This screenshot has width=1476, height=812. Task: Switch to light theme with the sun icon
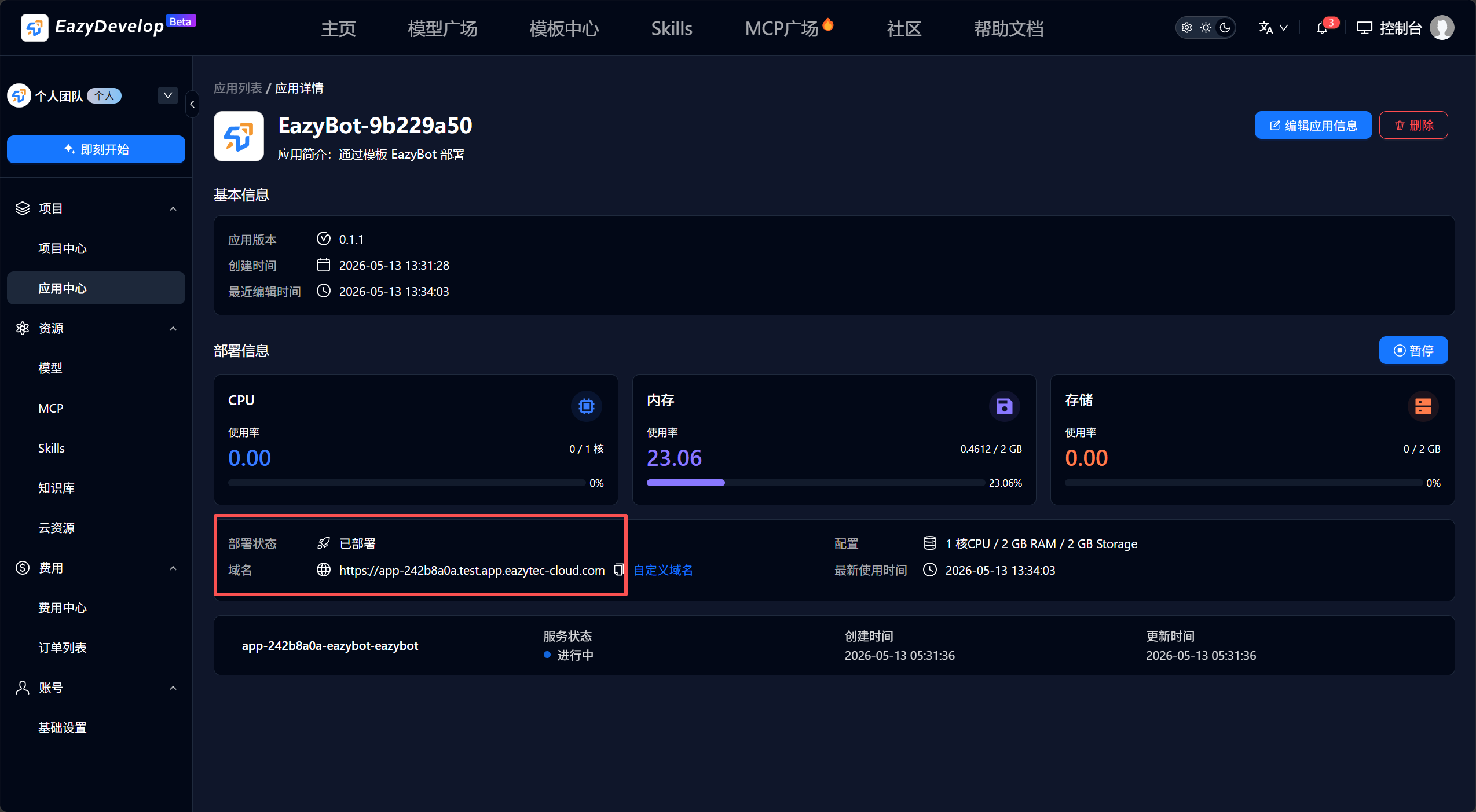1206,28
